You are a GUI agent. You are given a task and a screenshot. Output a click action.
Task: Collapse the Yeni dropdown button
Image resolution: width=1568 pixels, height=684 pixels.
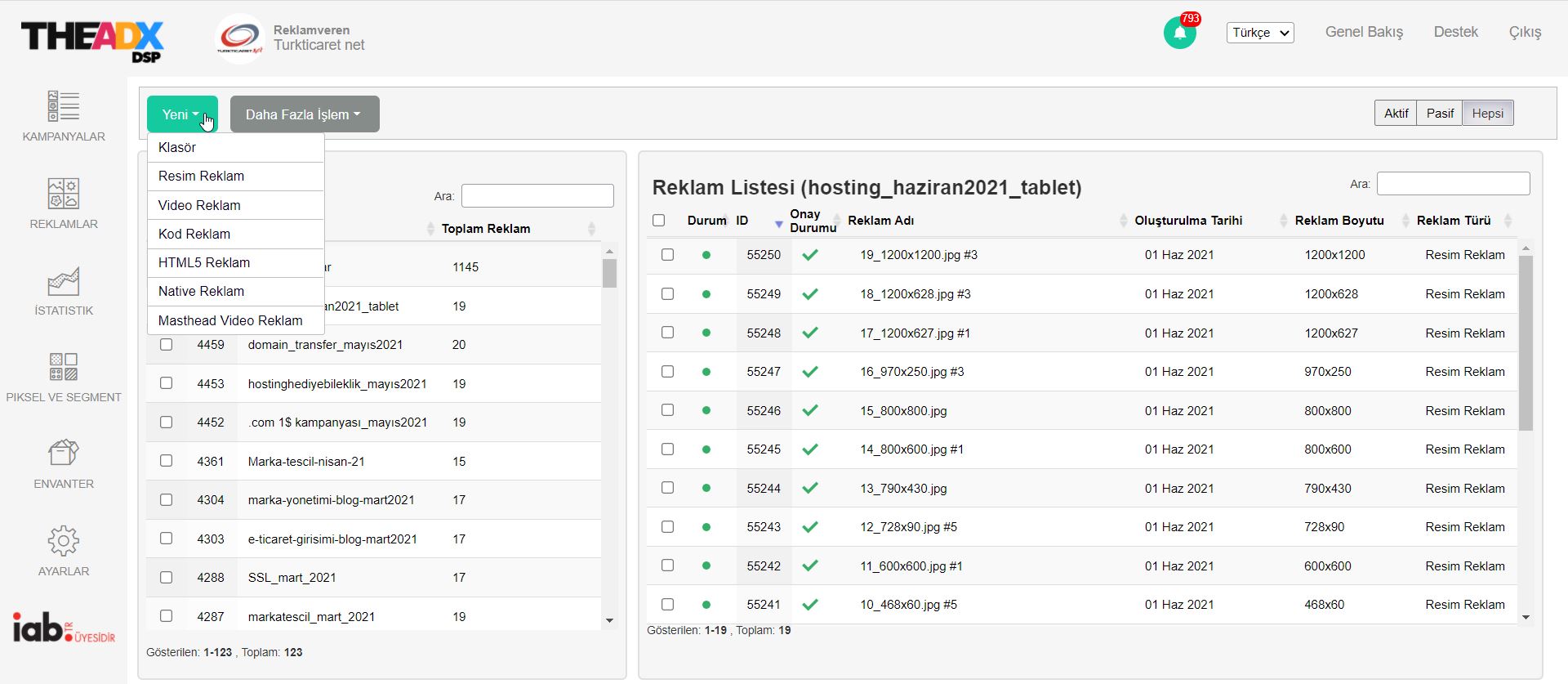pyautogui.click(x=182, y=114)
